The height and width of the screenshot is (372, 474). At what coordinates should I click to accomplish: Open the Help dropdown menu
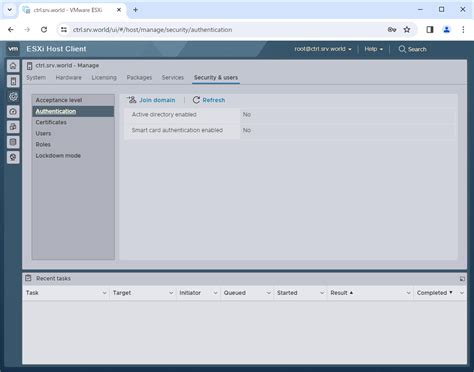(373, 49)
